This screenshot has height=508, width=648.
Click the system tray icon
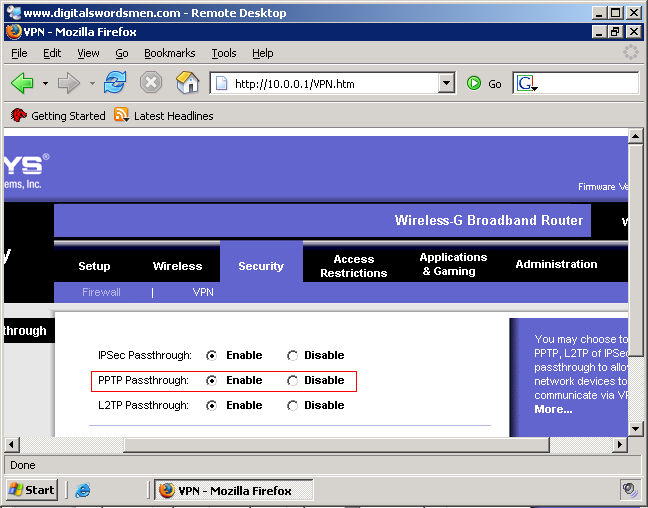click(630, 490)
